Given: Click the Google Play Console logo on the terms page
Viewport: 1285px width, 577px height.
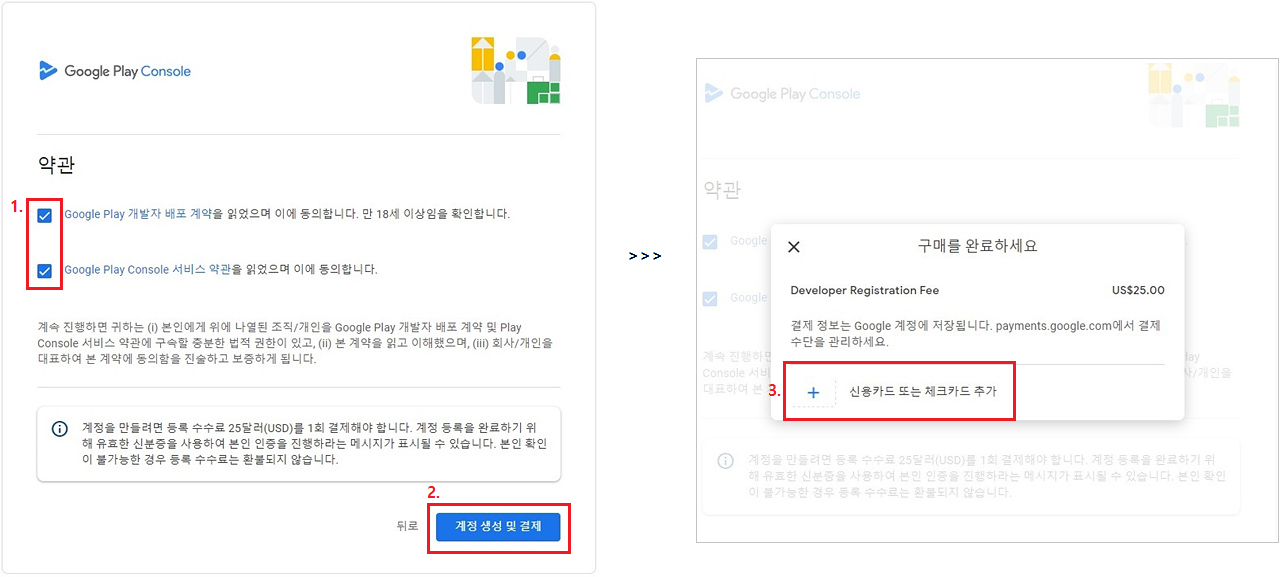Looking at the screenshot, I should click(114, 71).
